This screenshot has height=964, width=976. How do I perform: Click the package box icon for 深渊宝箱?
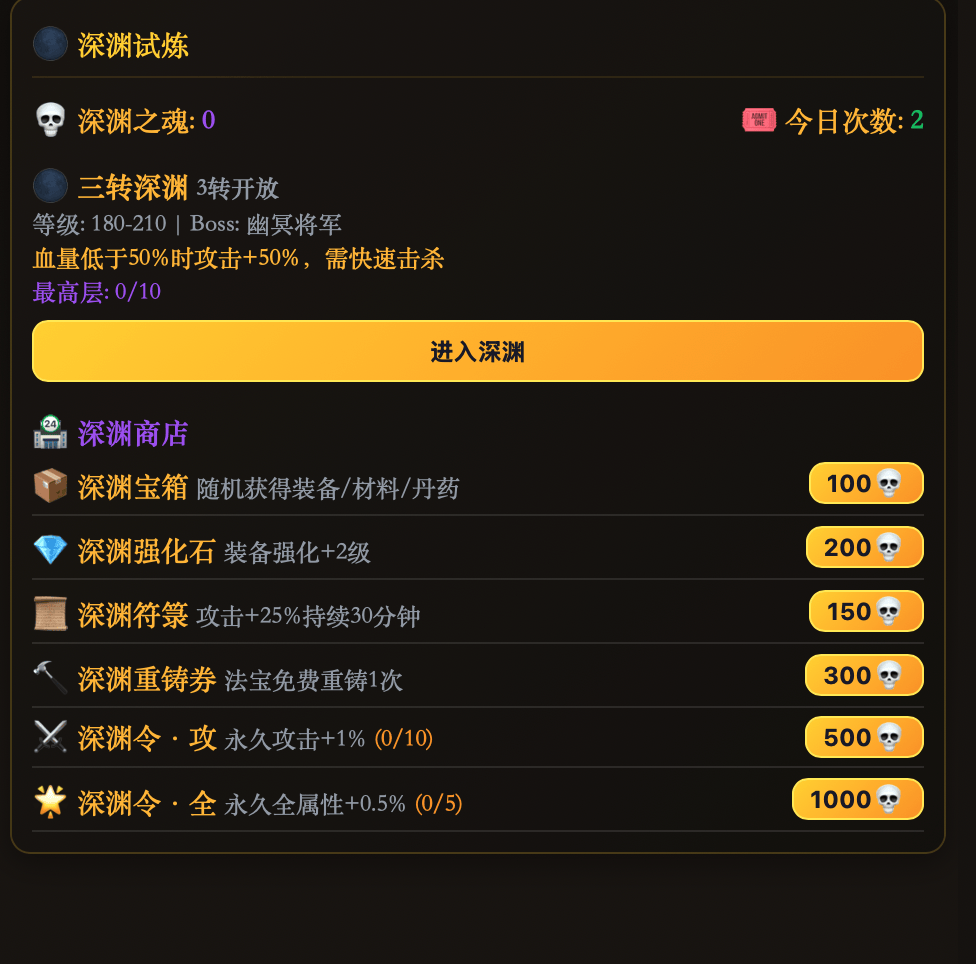tap(50, 487)
